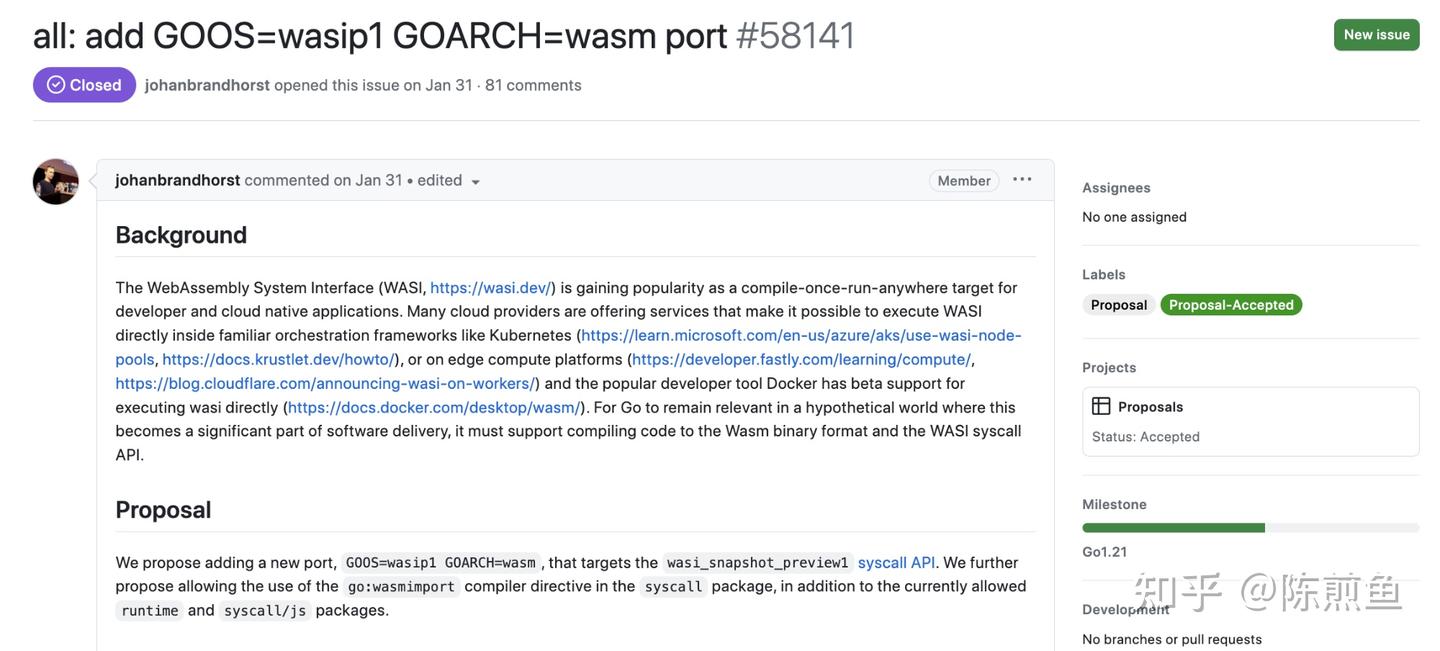Click johanbrandhorst's avatar image
This screenshot has height=651, width=1440.
pyautogui.click(x=56, y=181)
